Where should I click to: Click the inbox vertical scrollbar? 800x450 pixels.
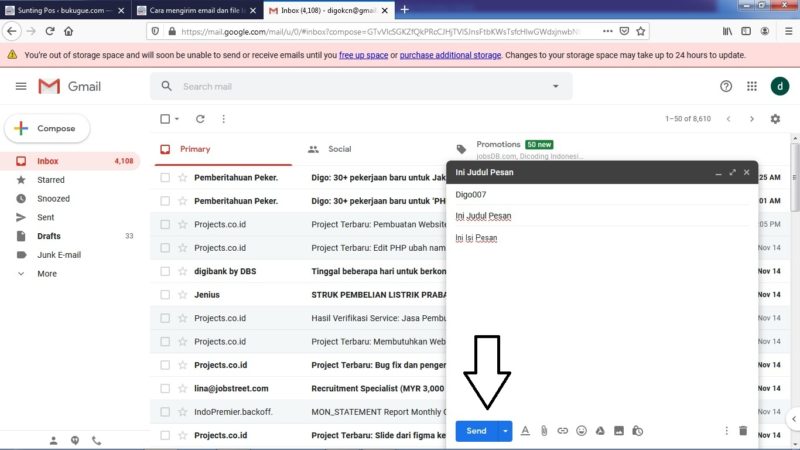pyautogui.click(x=795, y=176)
